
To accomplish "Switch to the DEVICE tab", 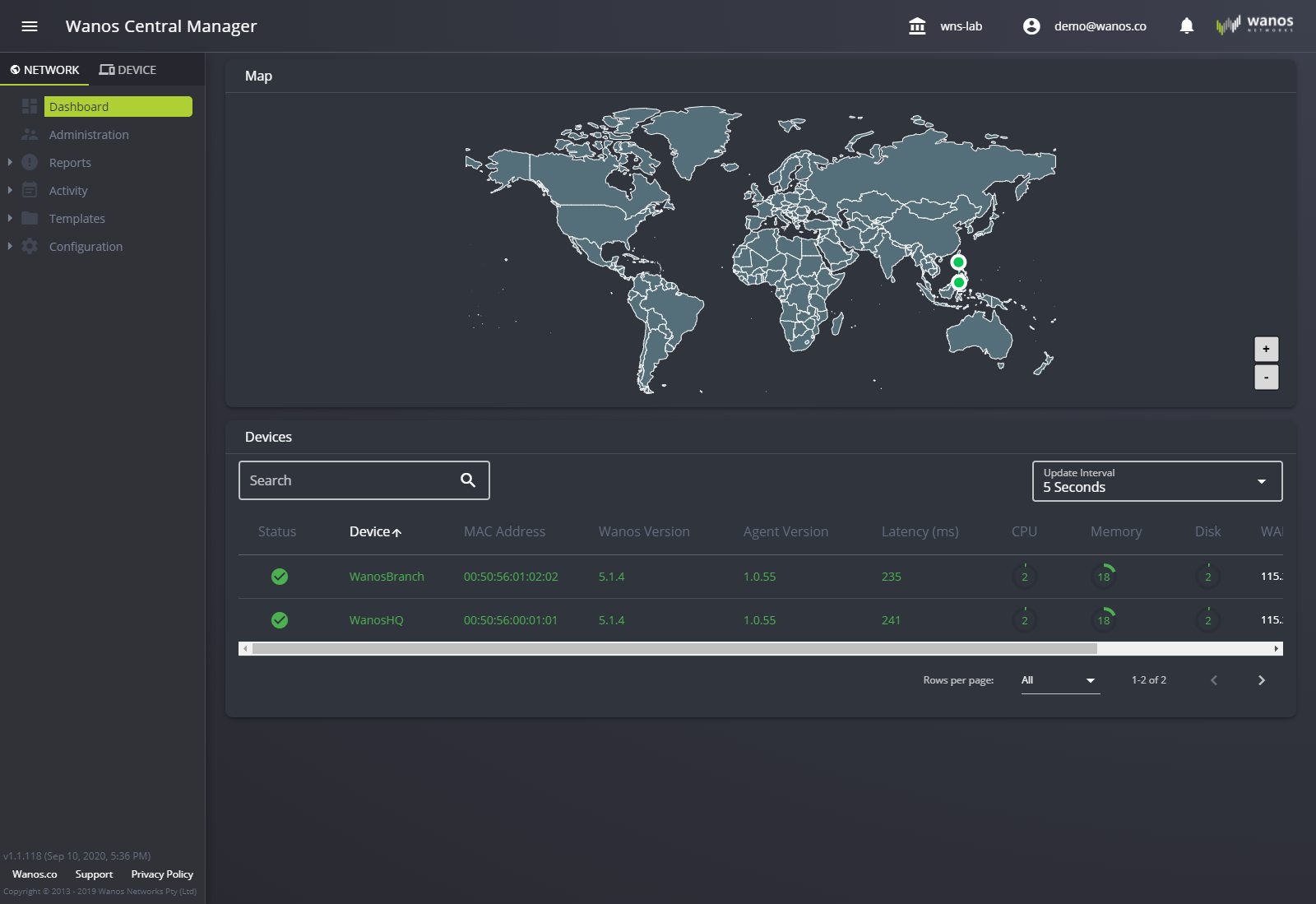I will (x=127, y=70).
